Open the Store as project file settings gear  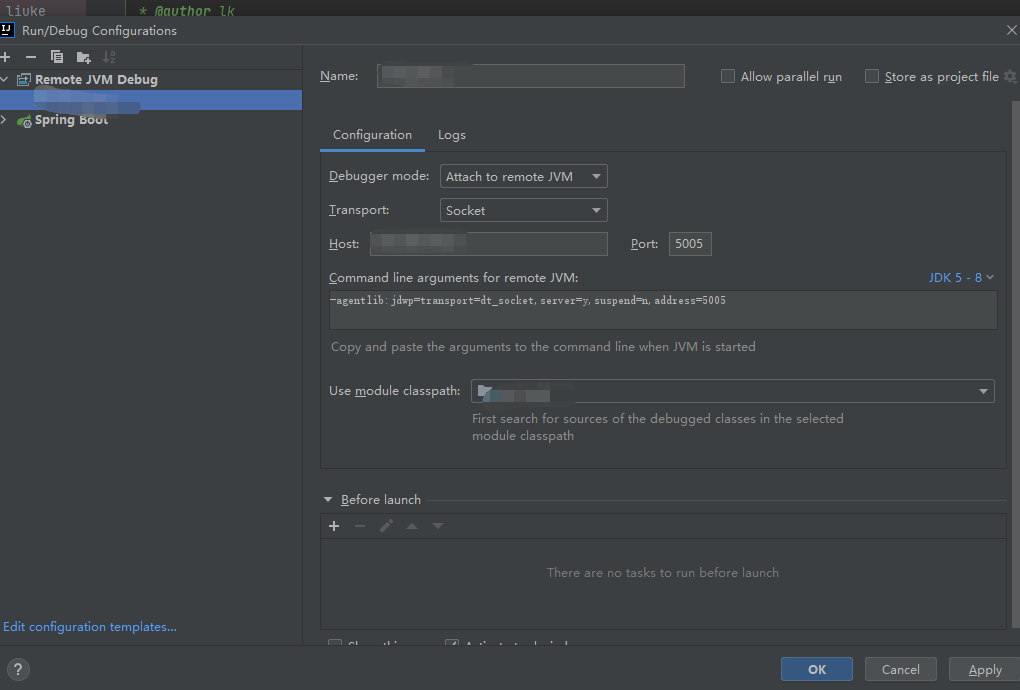pos(1010,76)
